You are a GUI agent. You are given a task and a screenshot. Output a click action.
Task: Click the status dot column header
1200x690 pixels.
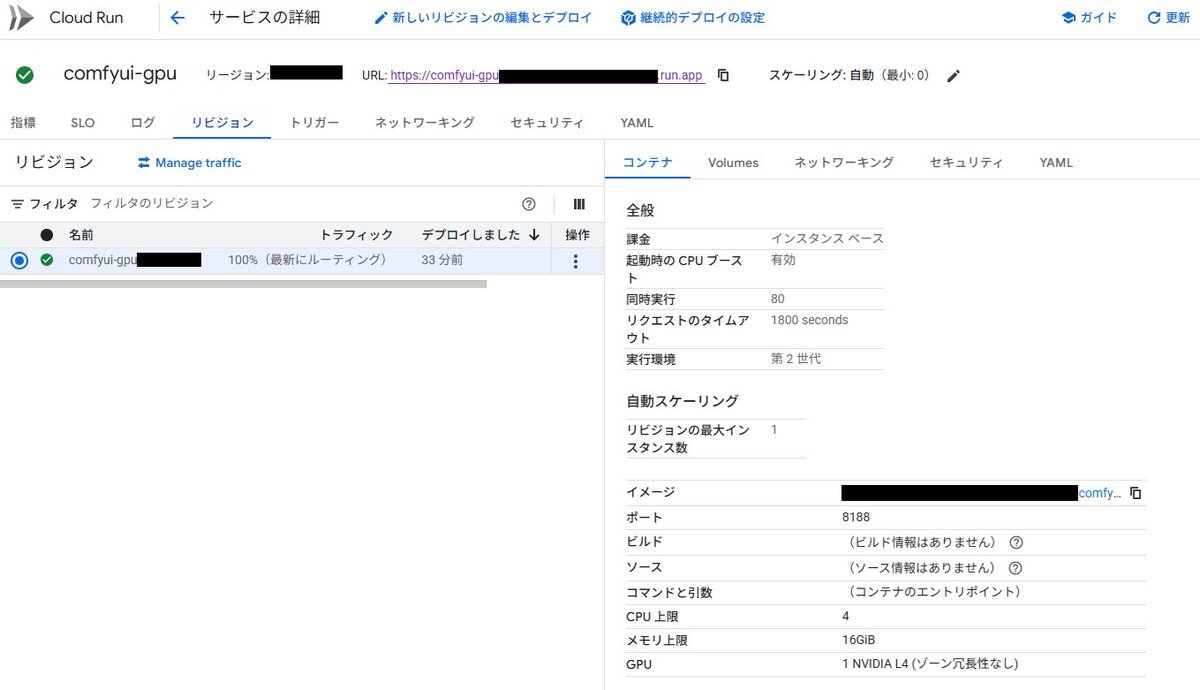(47, 235)
